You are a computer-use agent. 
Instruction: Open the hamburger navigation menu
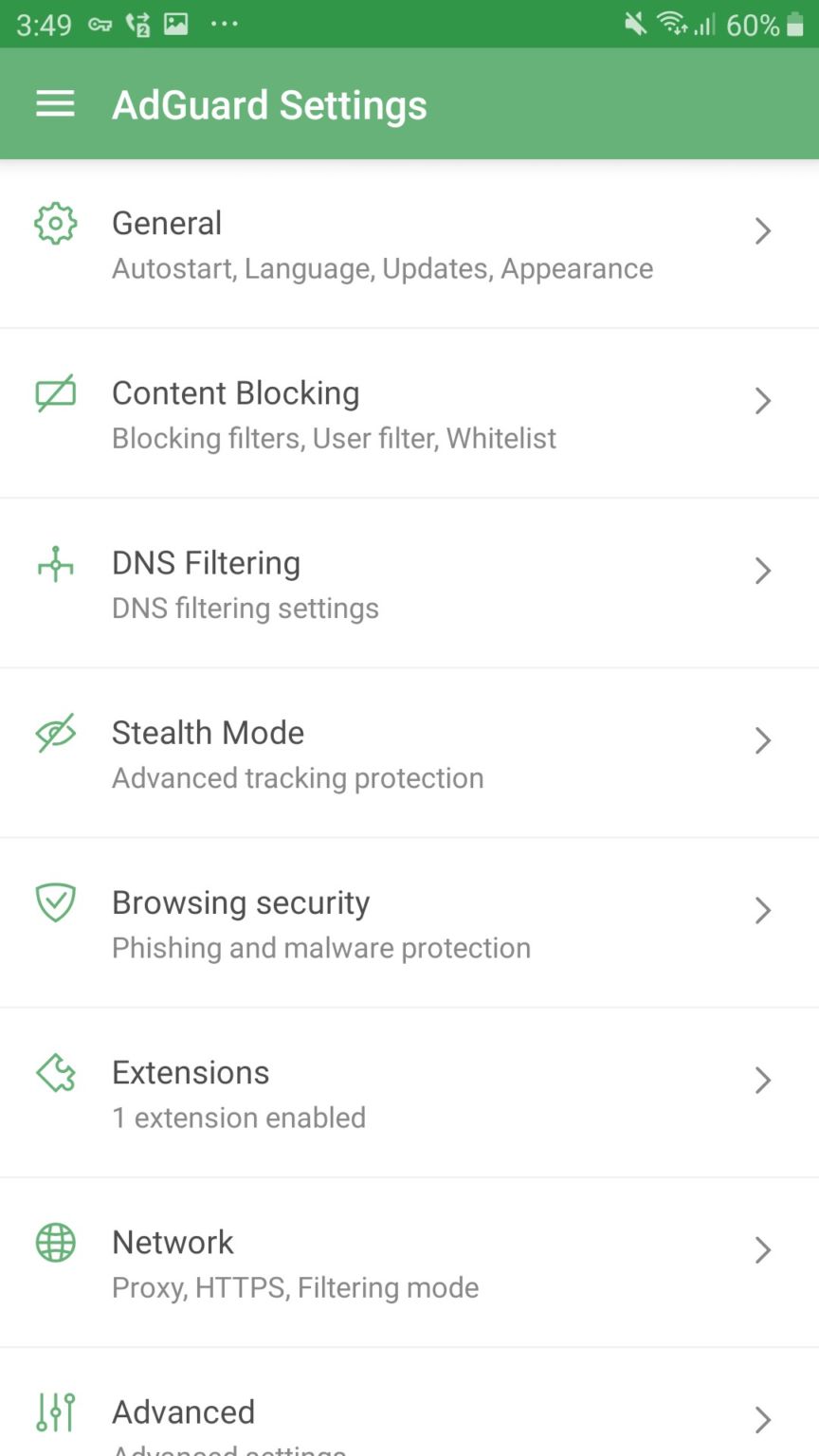pos(55,104)
